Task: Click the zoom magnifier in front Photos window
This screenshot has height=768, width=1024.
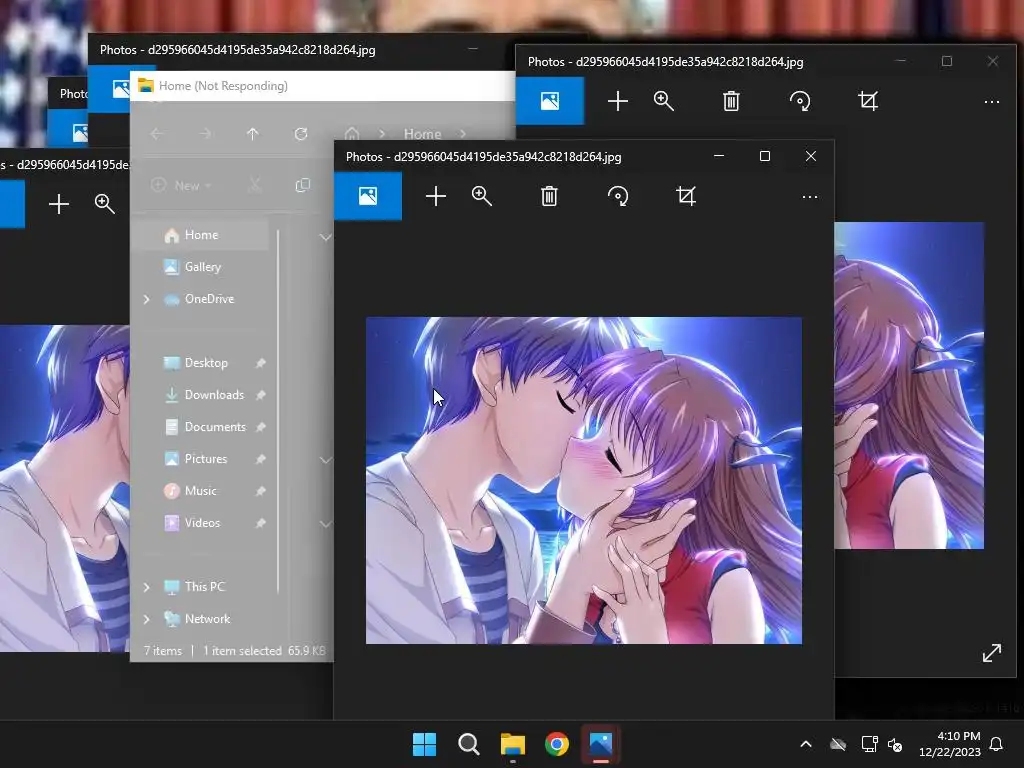Action: [x=482, y=196]
